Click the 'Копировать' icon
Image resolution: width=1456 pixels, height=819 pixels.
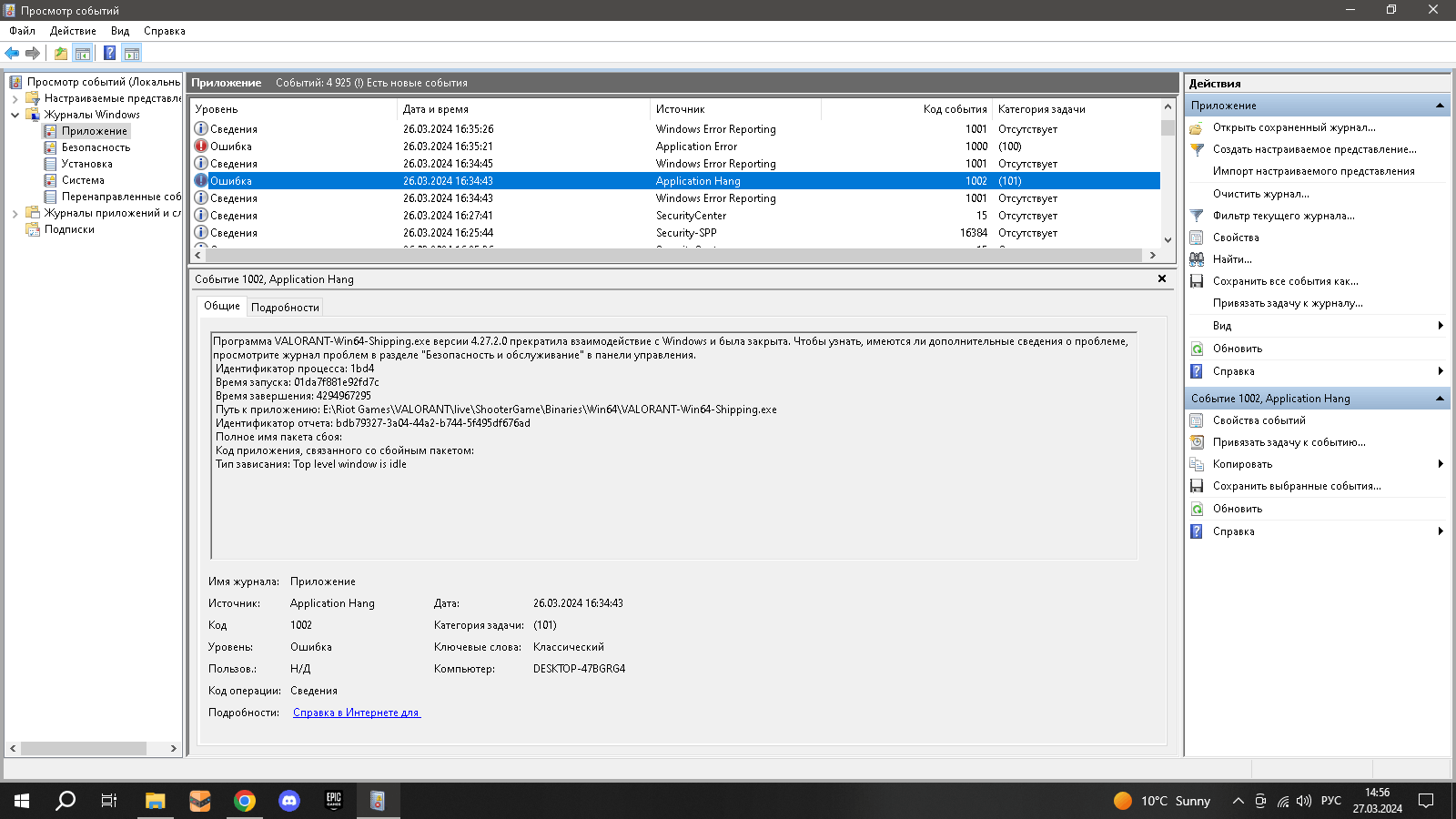1197,464
